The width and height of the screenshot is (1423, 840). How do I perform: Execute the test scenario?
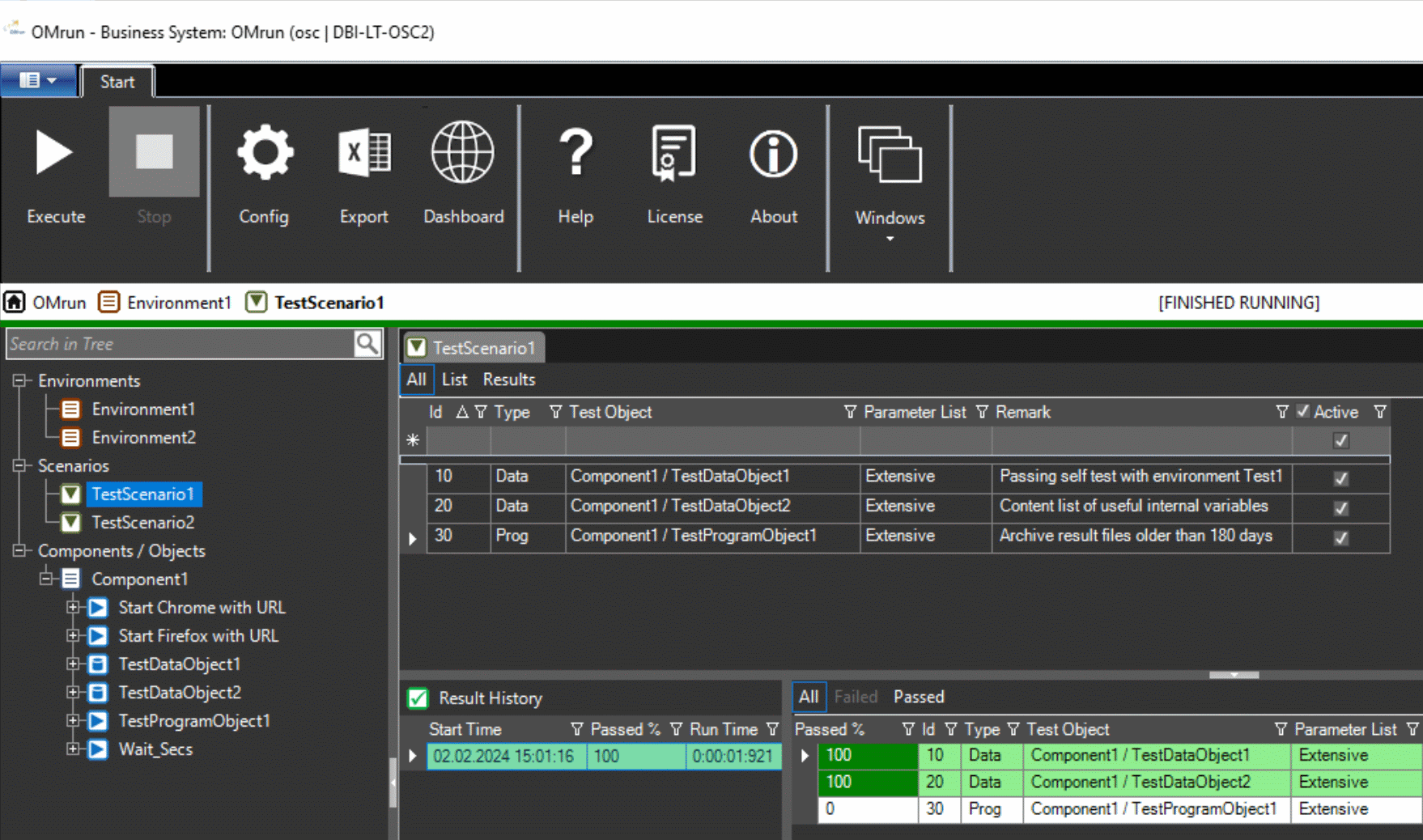click(55, 170)
